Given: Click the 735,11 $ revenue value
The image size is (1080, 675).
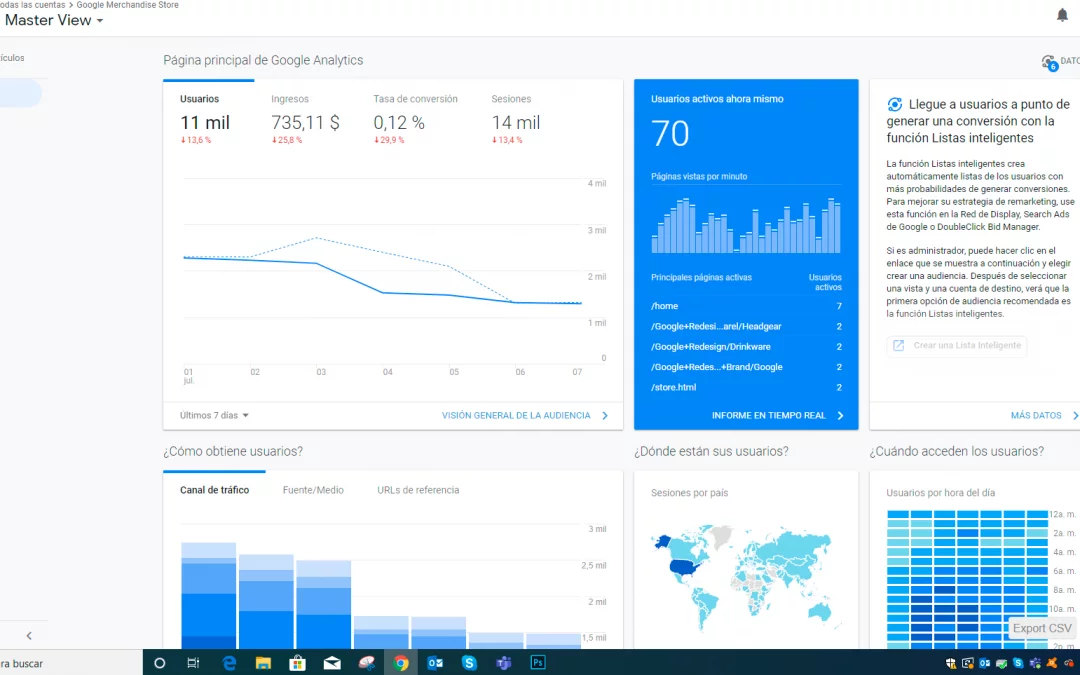Looking at the screenshot, I should coord(305,123).
